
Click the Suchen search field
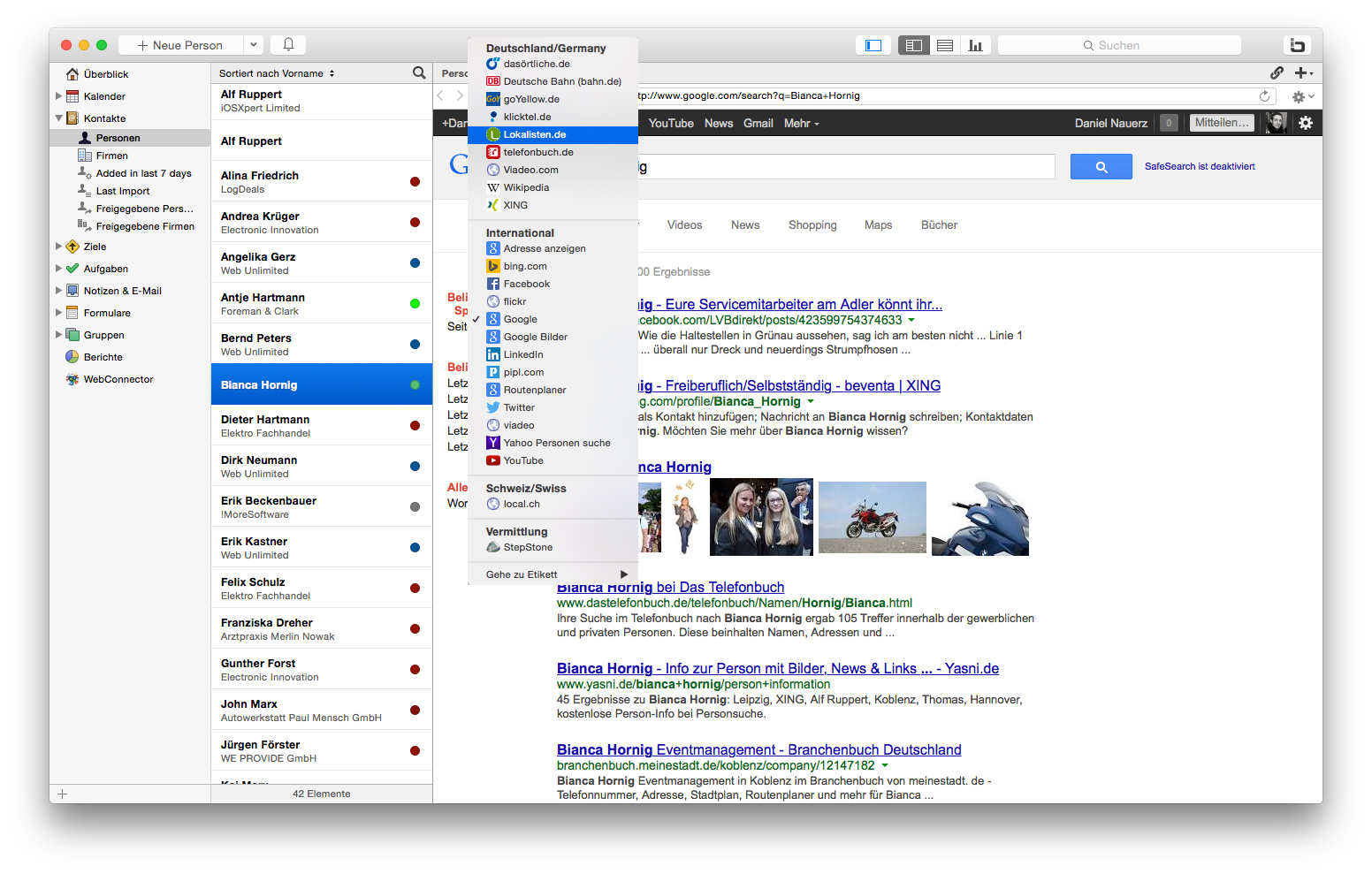pos(1119,45)
